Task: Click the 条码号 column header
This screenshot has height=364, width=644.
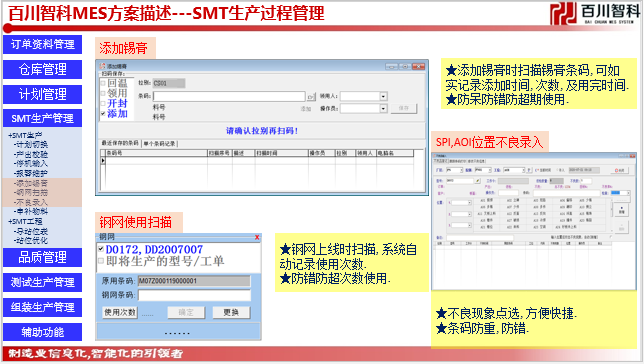Action: tap(156, 153)
